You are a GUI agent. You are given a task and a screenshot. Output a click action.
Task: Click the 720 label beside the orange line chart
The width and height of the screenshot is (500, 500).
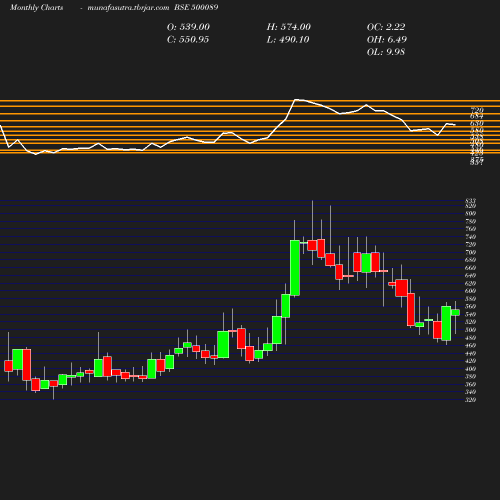pyautogui.click(x=477, y=110)
